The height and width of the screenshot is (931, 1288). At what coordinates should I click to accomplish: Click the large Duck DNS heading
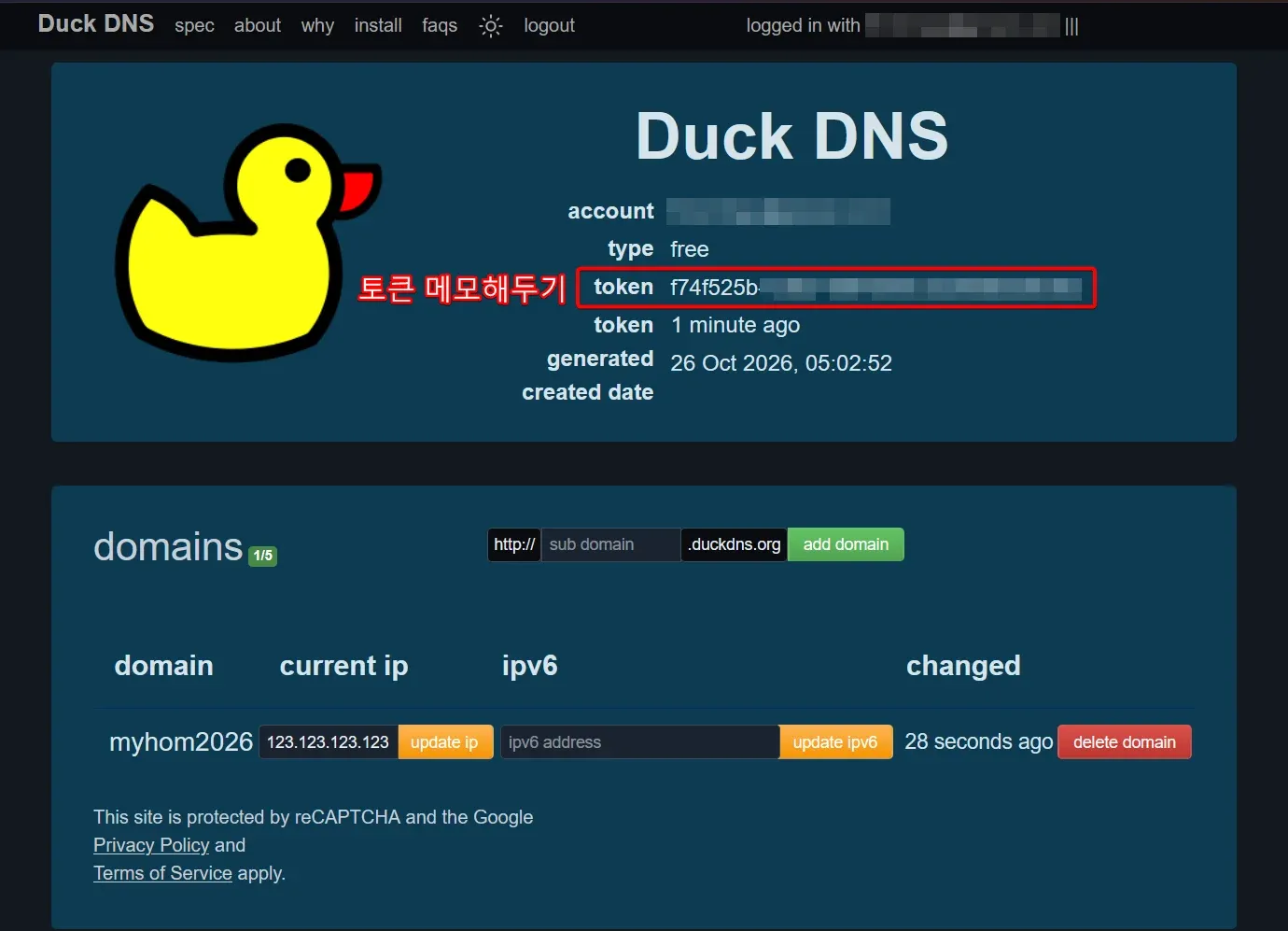point(791,136)
